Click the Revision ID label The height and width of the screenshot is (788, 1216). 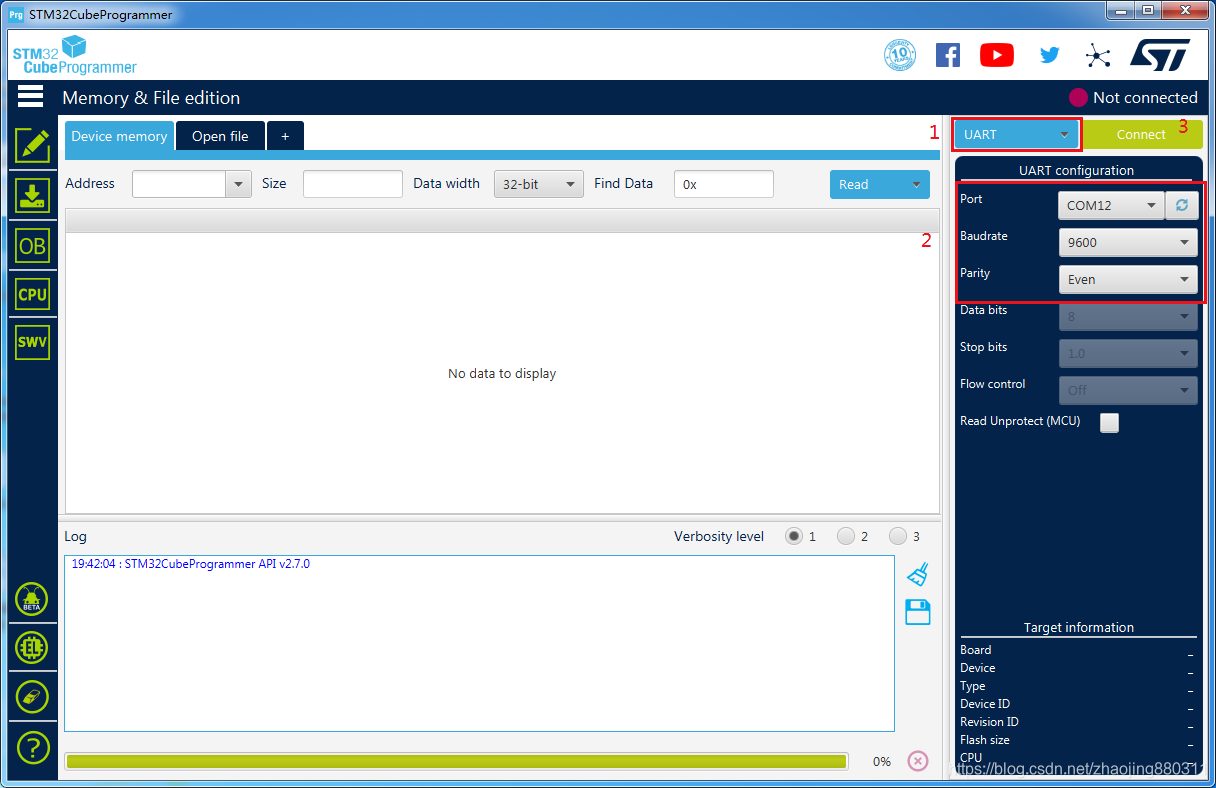pyautogui.click(x=989, y=722)
